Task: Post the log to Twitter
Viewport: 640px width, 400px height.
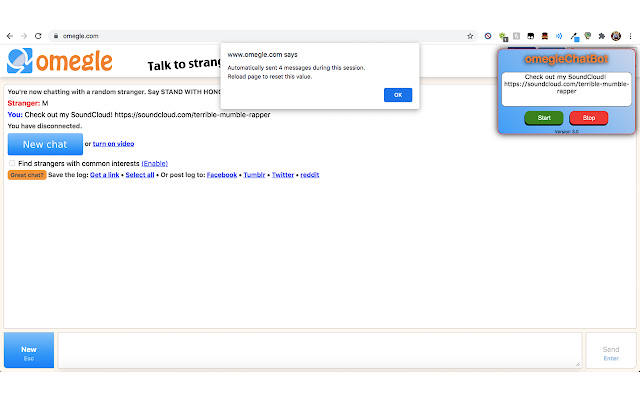Action: pyautogui.click(x=283, y=175)
